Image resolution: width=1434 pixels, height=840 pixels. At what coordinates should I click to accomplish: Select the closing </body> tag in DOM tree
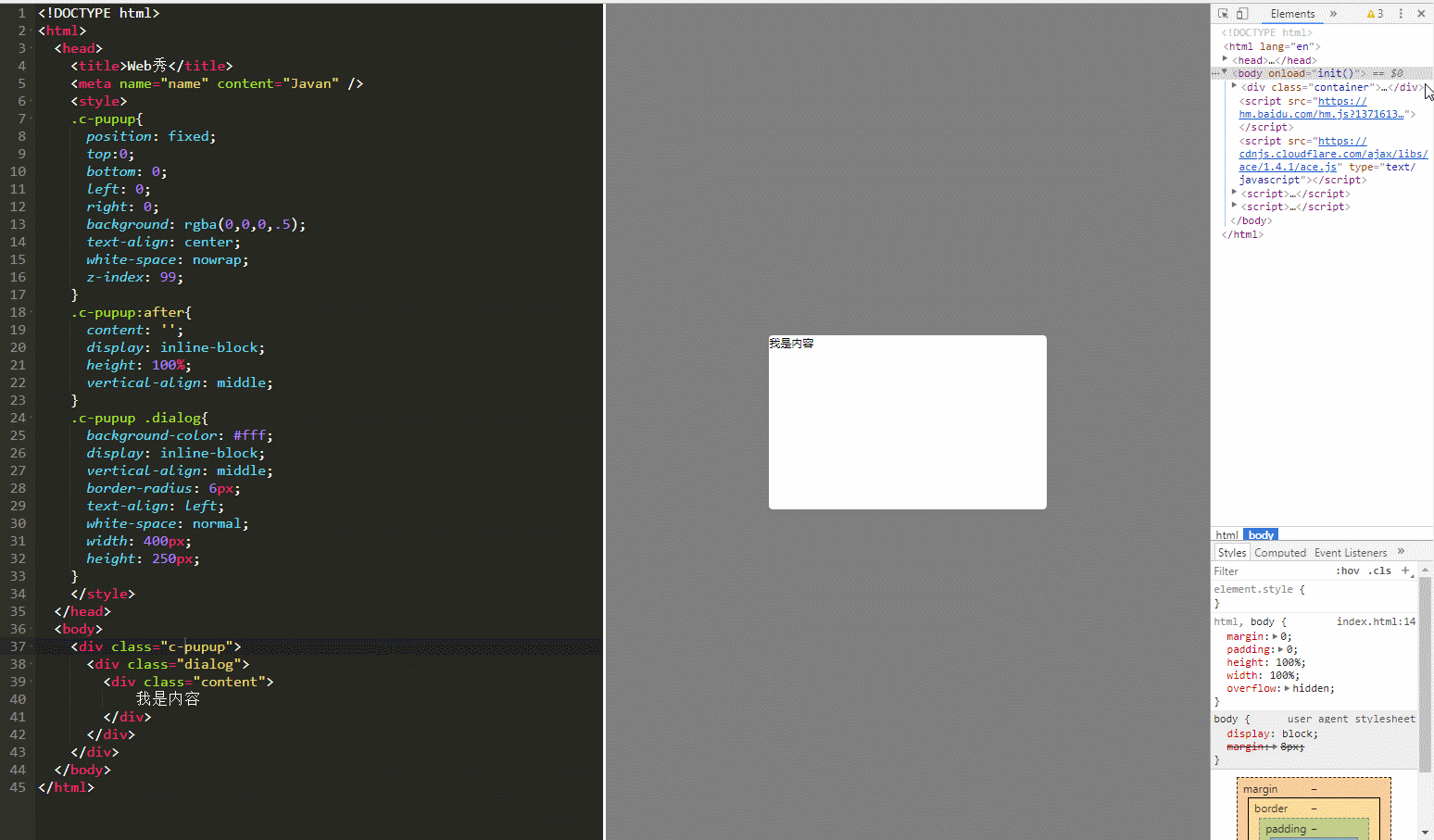[x=1252, y=220]
